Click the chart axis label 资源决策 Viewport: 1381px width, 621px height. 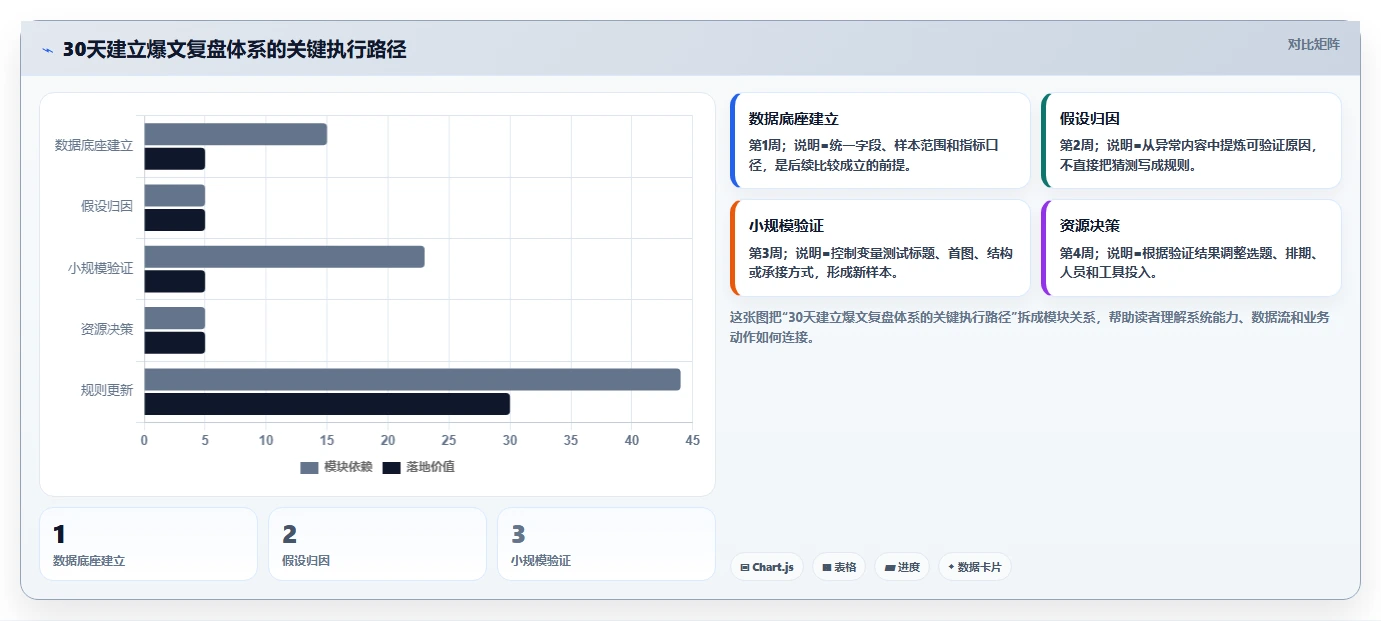[107, 329]
